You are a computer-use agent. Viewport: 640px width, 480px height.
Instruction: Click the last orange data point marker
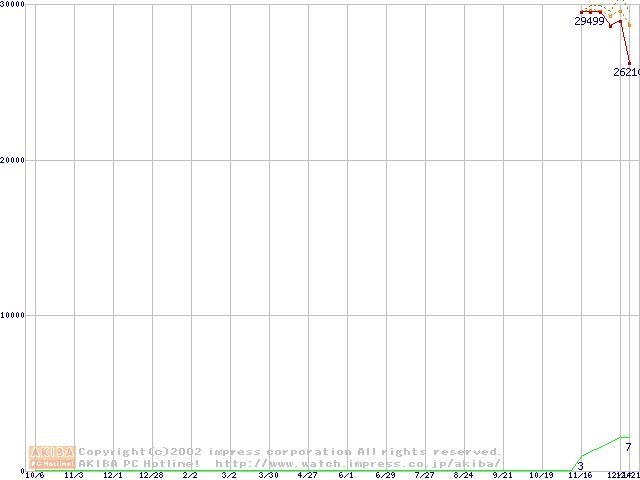(x=629, y=25)
